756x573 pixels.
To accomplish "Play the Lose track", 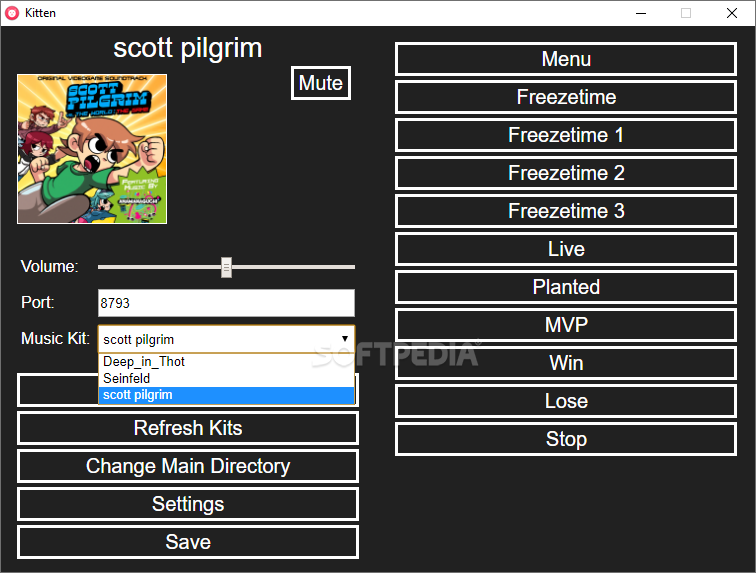I will [566, 401].
